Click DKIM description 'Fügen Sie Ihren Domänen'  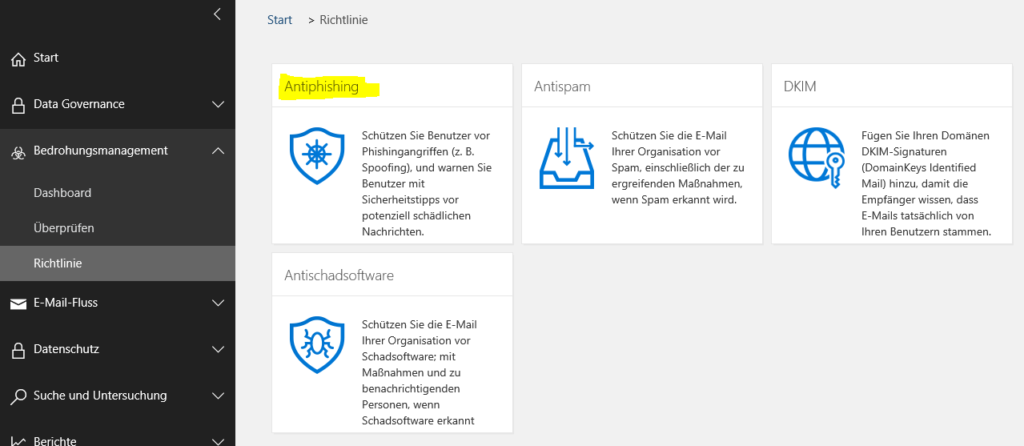[x=925, y=136]
